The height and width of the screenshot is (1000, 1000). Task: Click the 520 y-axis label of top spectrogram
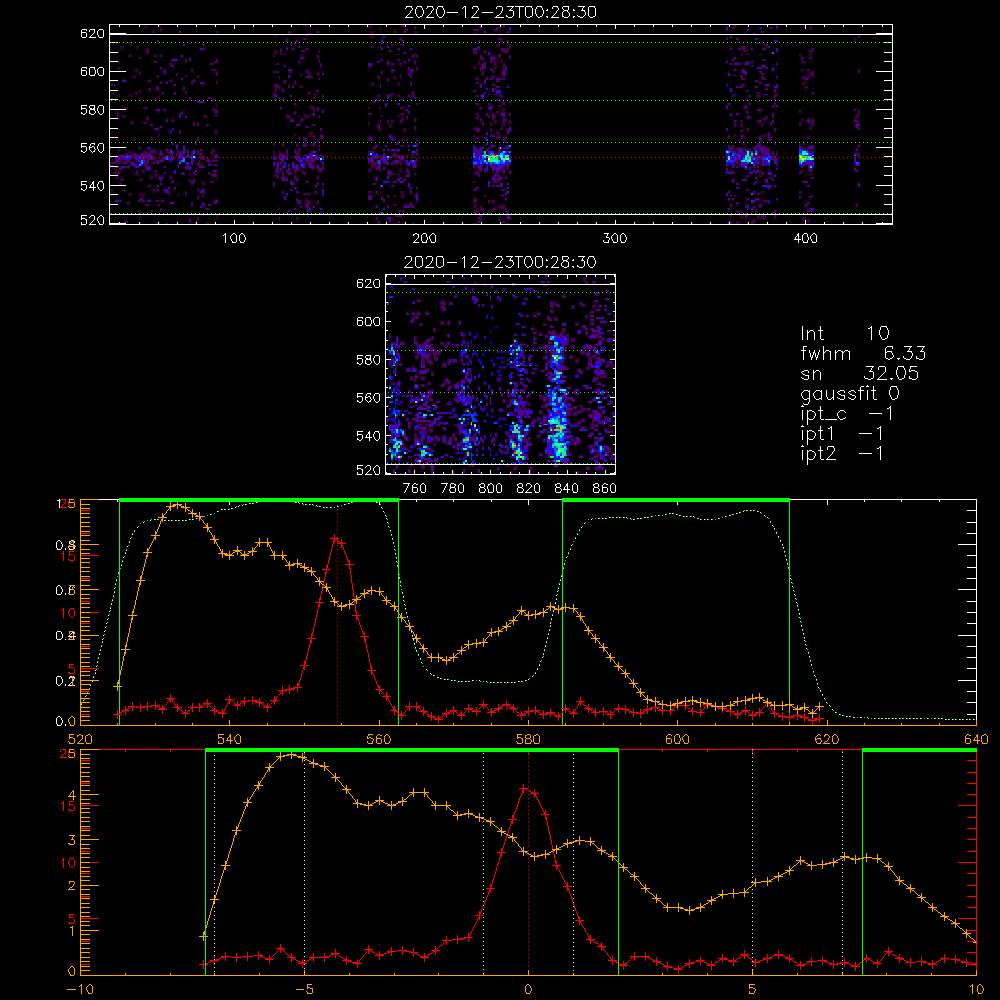[x=92, y=220]
